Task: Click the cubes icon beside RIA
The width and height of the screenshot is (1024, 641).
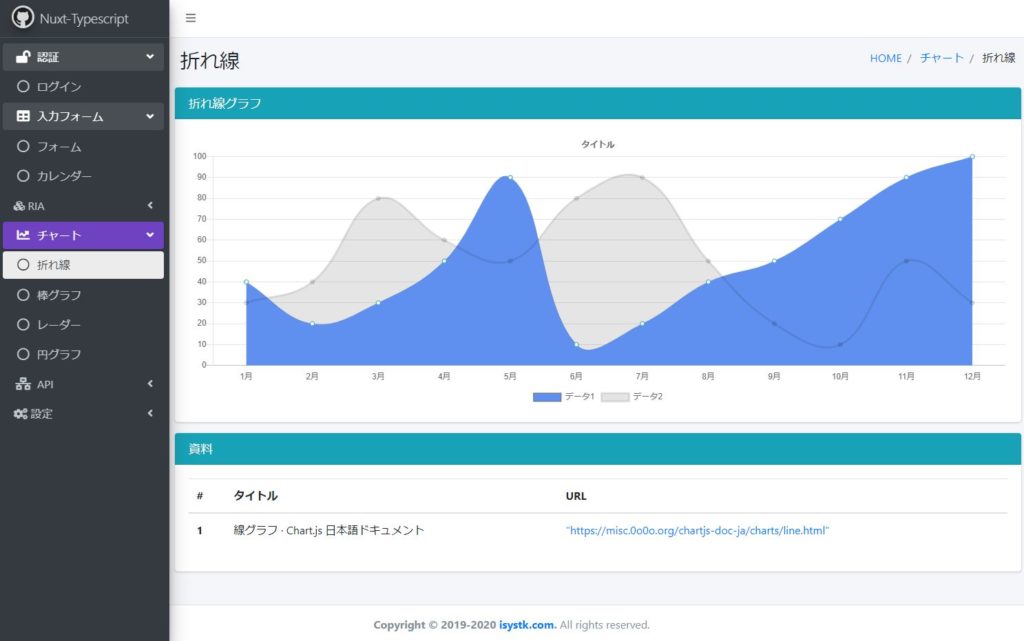Action: [x=19, y=206]
